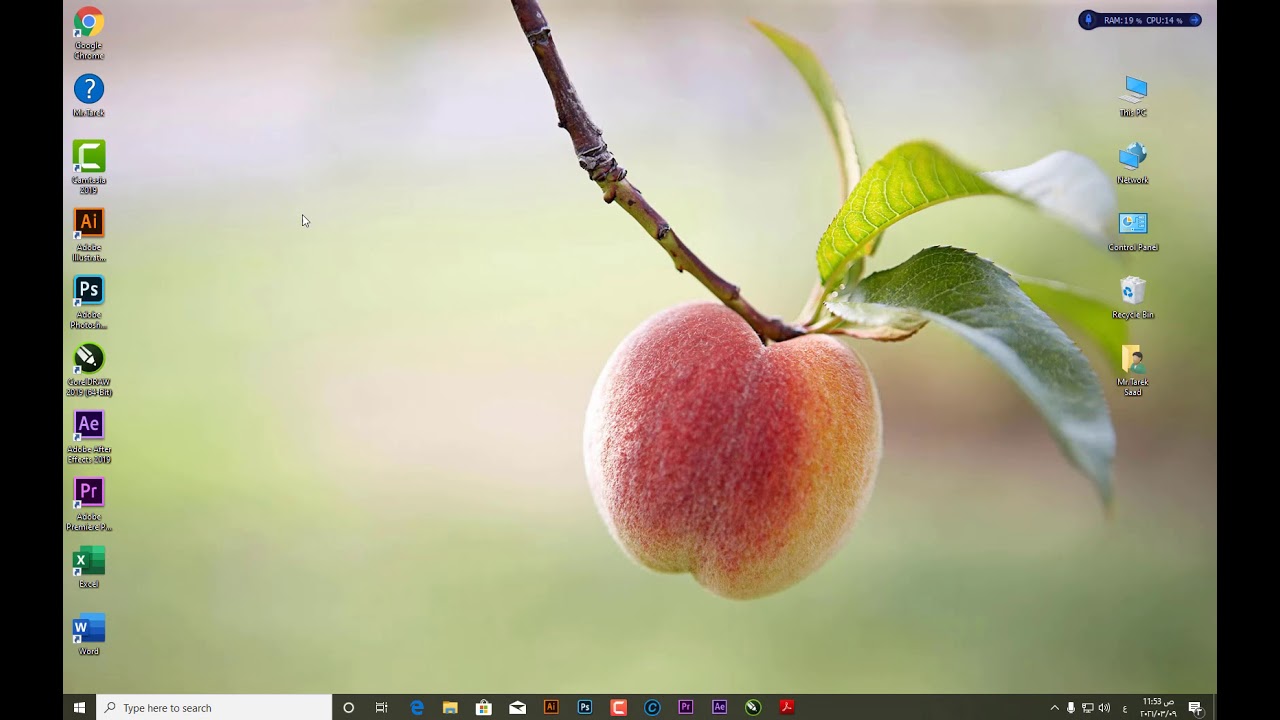
Task: Open File Explorer from the taskbar
Action: 450,707
